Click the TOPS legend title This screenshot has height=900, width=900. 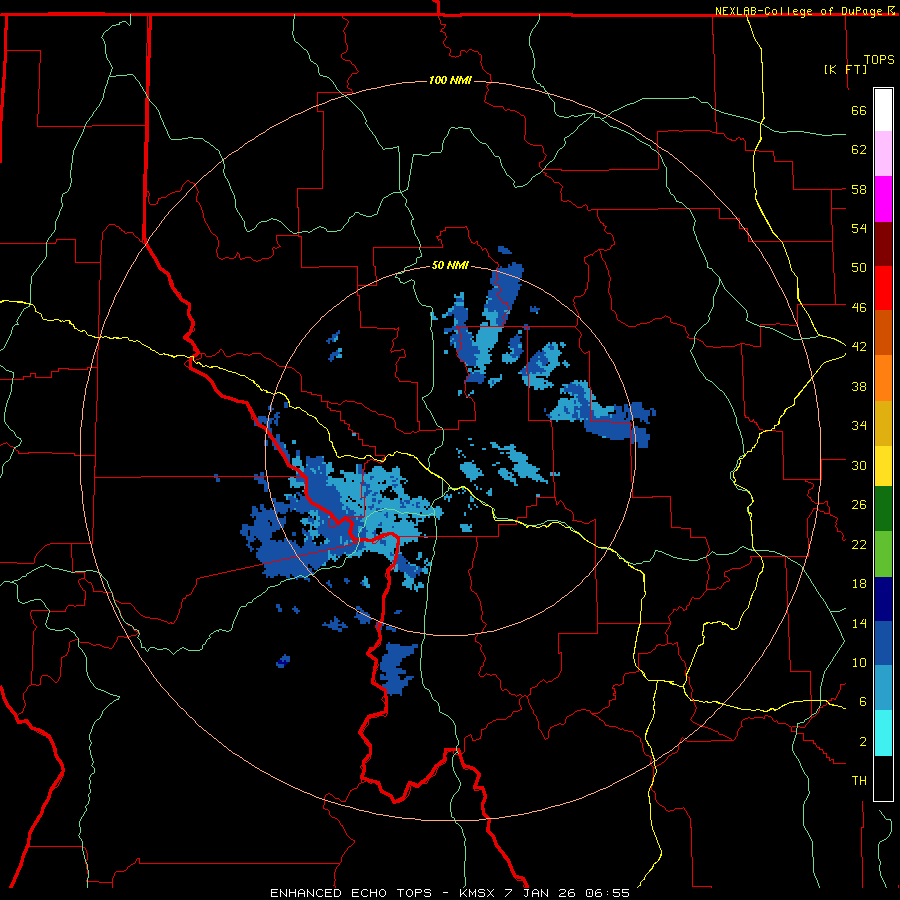click(879, 60)
